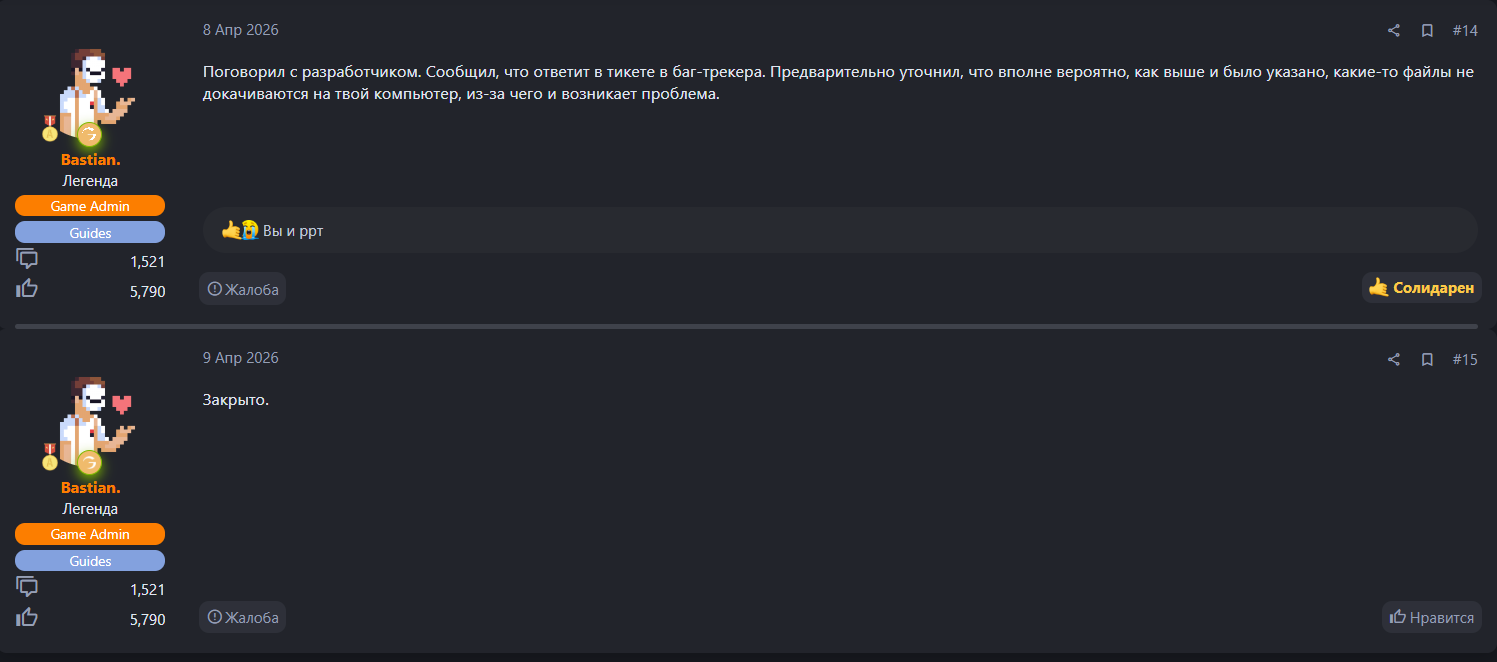This screenshot has height=662, width=1497.
Task: Click thumbs-up score icon in second profile
Action: point(28,618)
